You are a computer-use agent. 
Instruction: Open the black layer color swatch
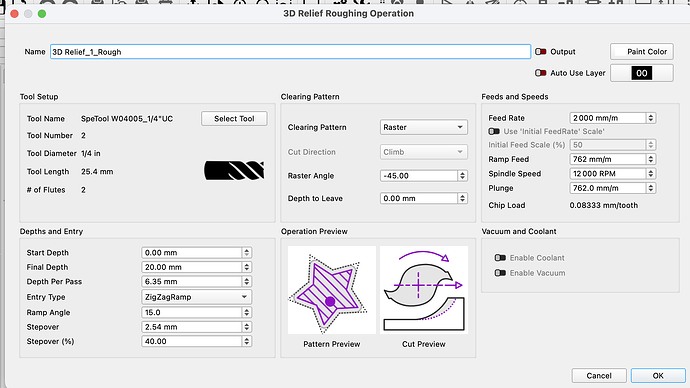point(642,73)
